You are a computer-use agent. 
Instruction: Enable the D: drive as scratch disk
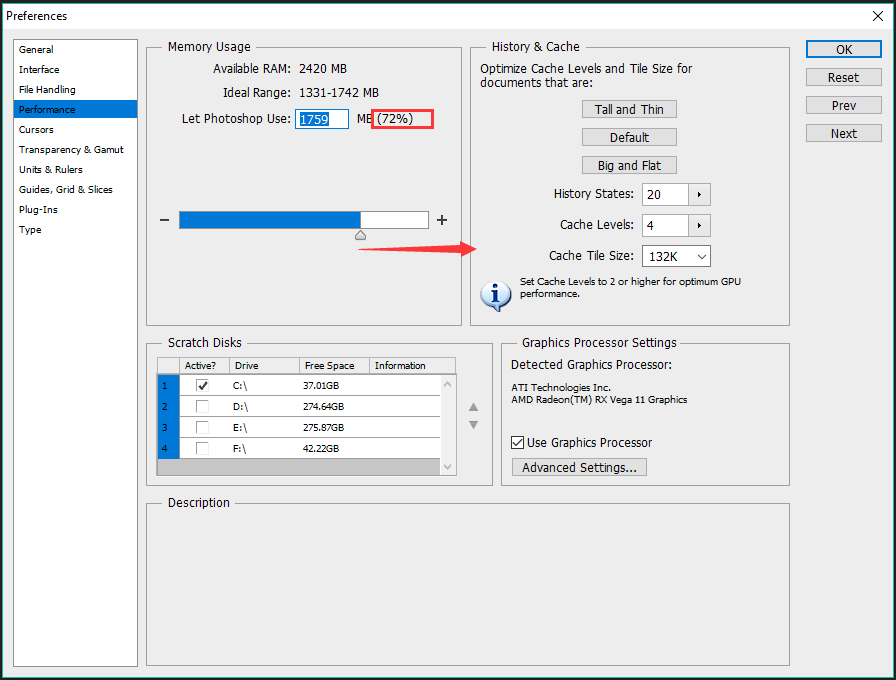point(203,406)
